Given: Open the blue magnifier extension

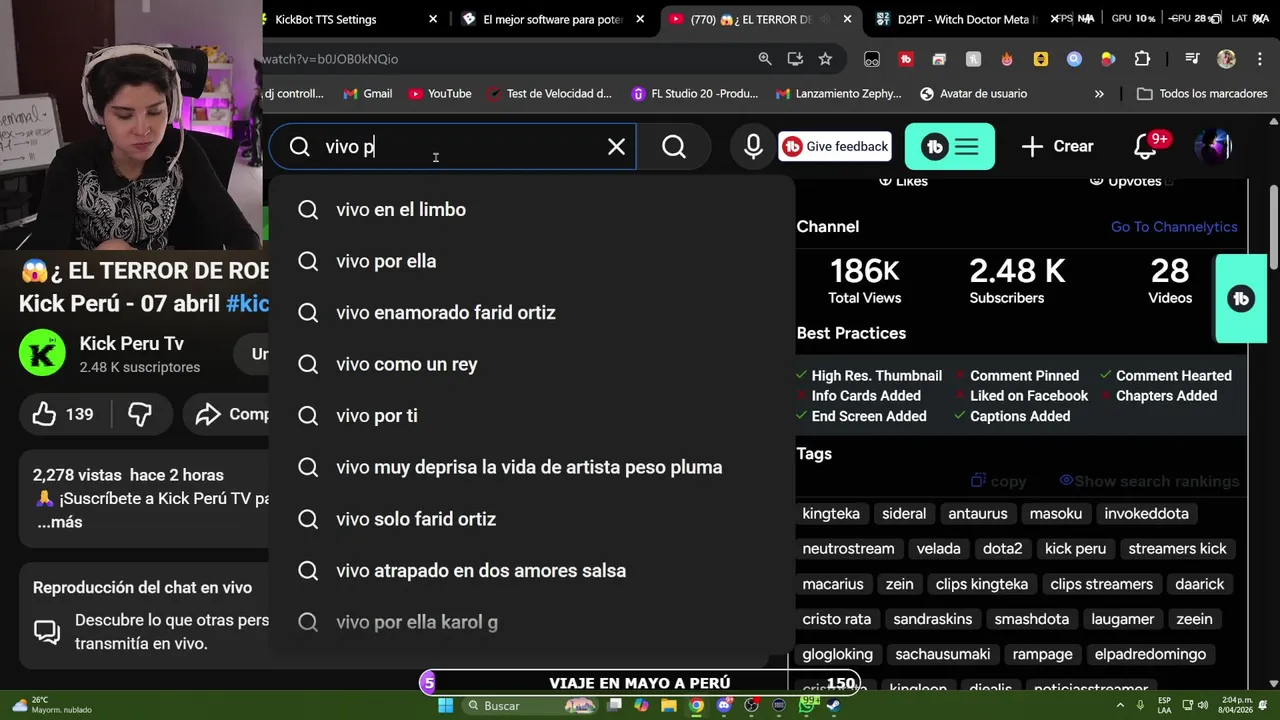Looking at the screenshot, I should 1074,59.
